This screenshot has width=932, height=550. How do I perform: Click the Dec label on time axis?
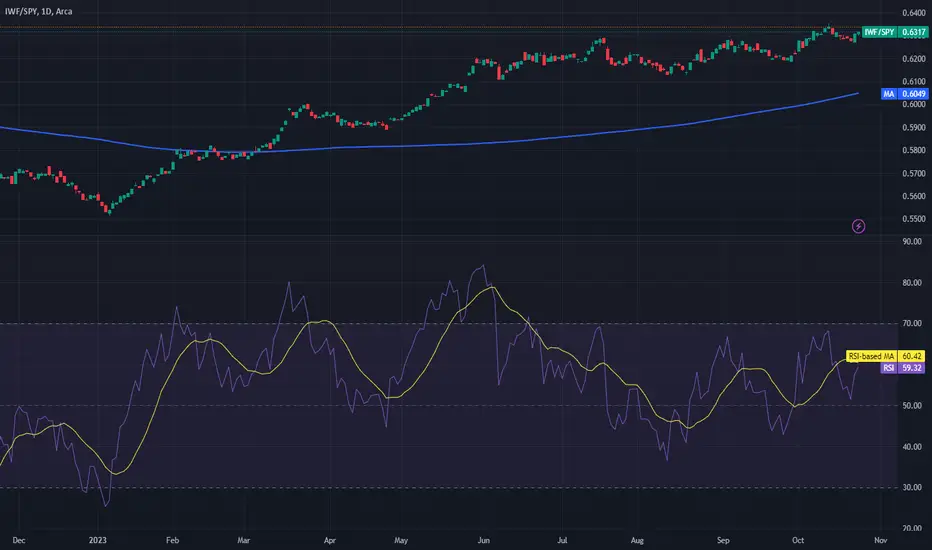tap(19, 540)
